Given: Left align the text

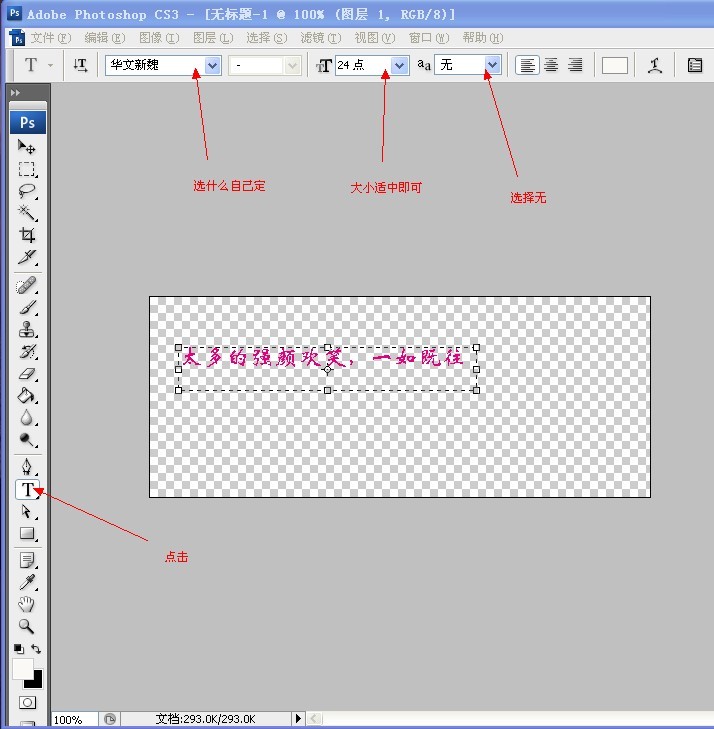Looking at the screenshot, I should click(527, 65).
